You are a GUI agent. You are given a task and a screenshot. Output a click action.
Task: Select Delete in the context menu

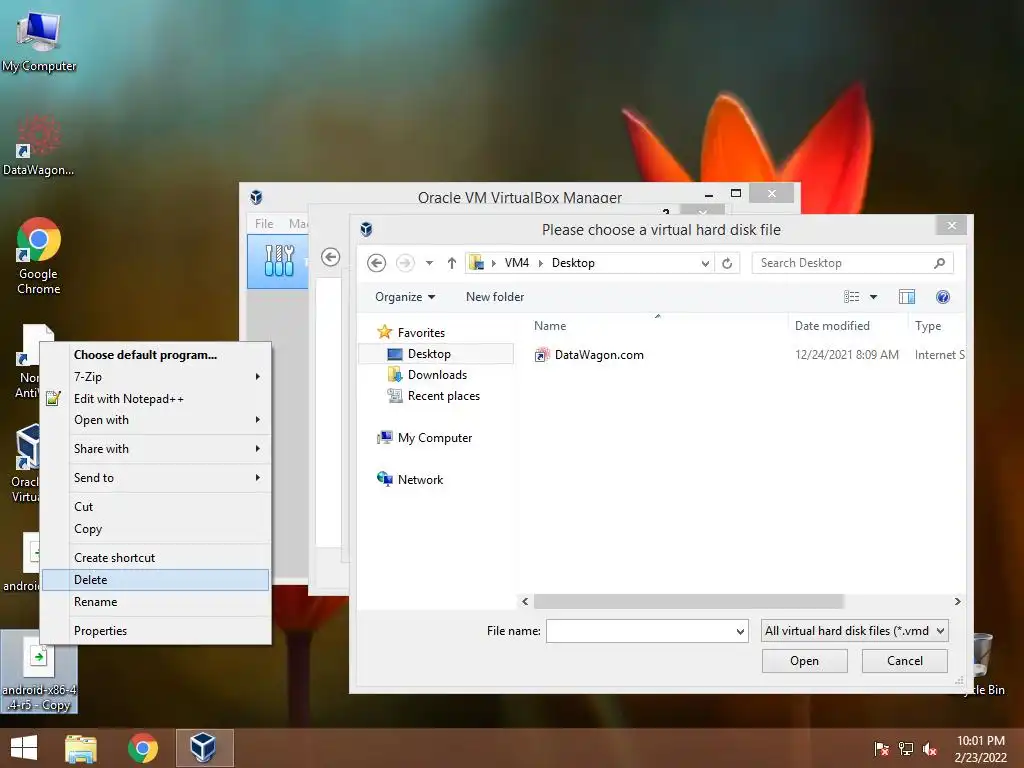click(155, 580)
